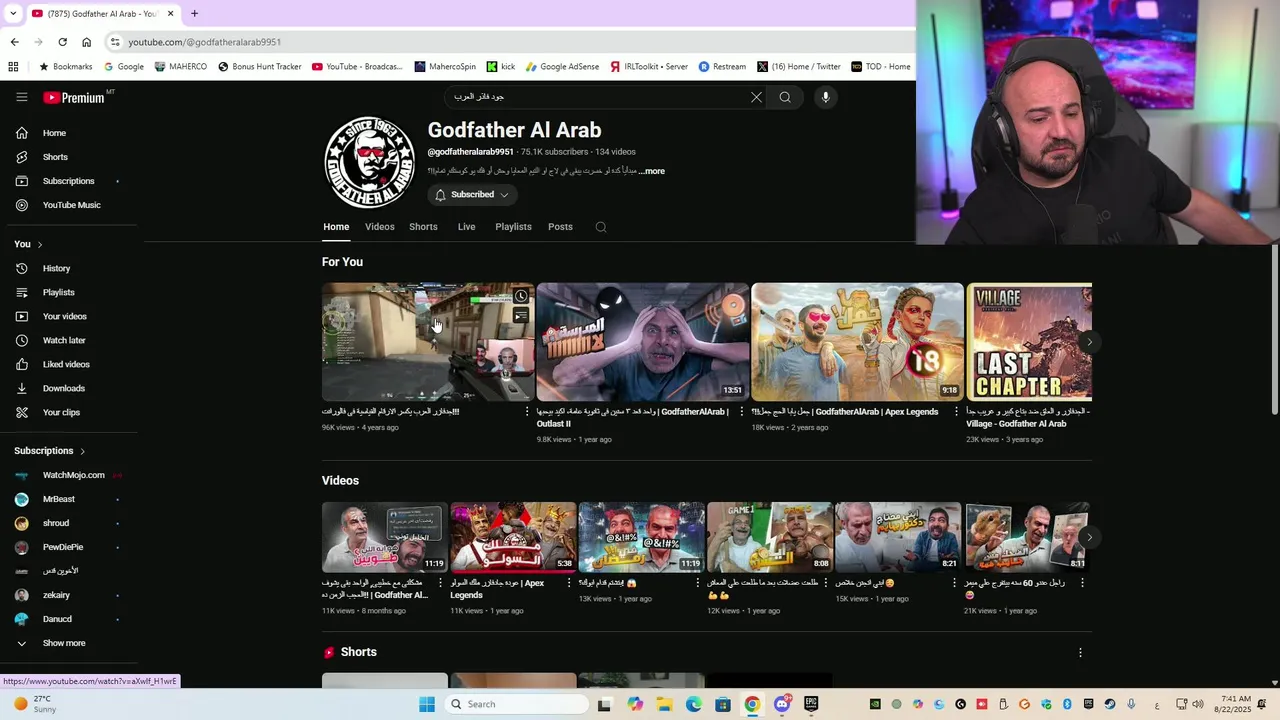
Task: Open the Subscribed notification dropdown
Action: 472,195
